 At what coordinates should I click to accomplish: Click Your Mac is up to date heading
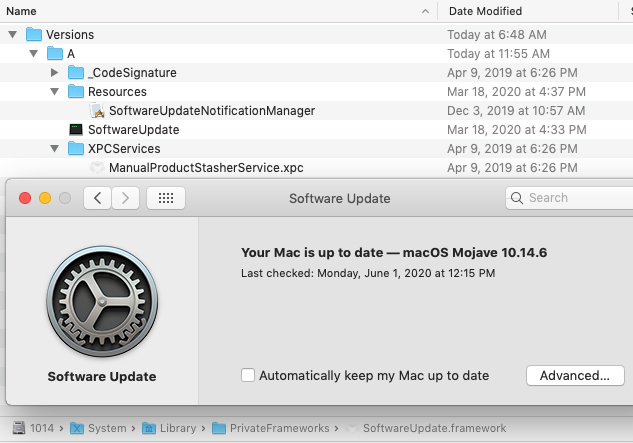(394, 252)
